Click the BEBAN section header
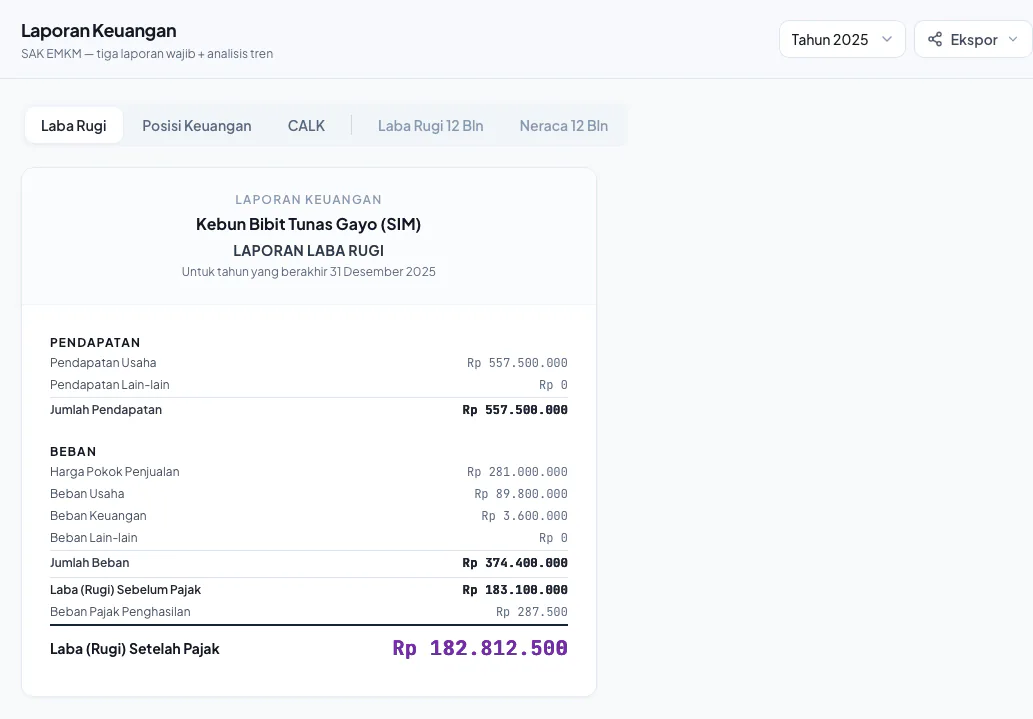The width and height of the screenshot is (1033, 719). point(73,451)
